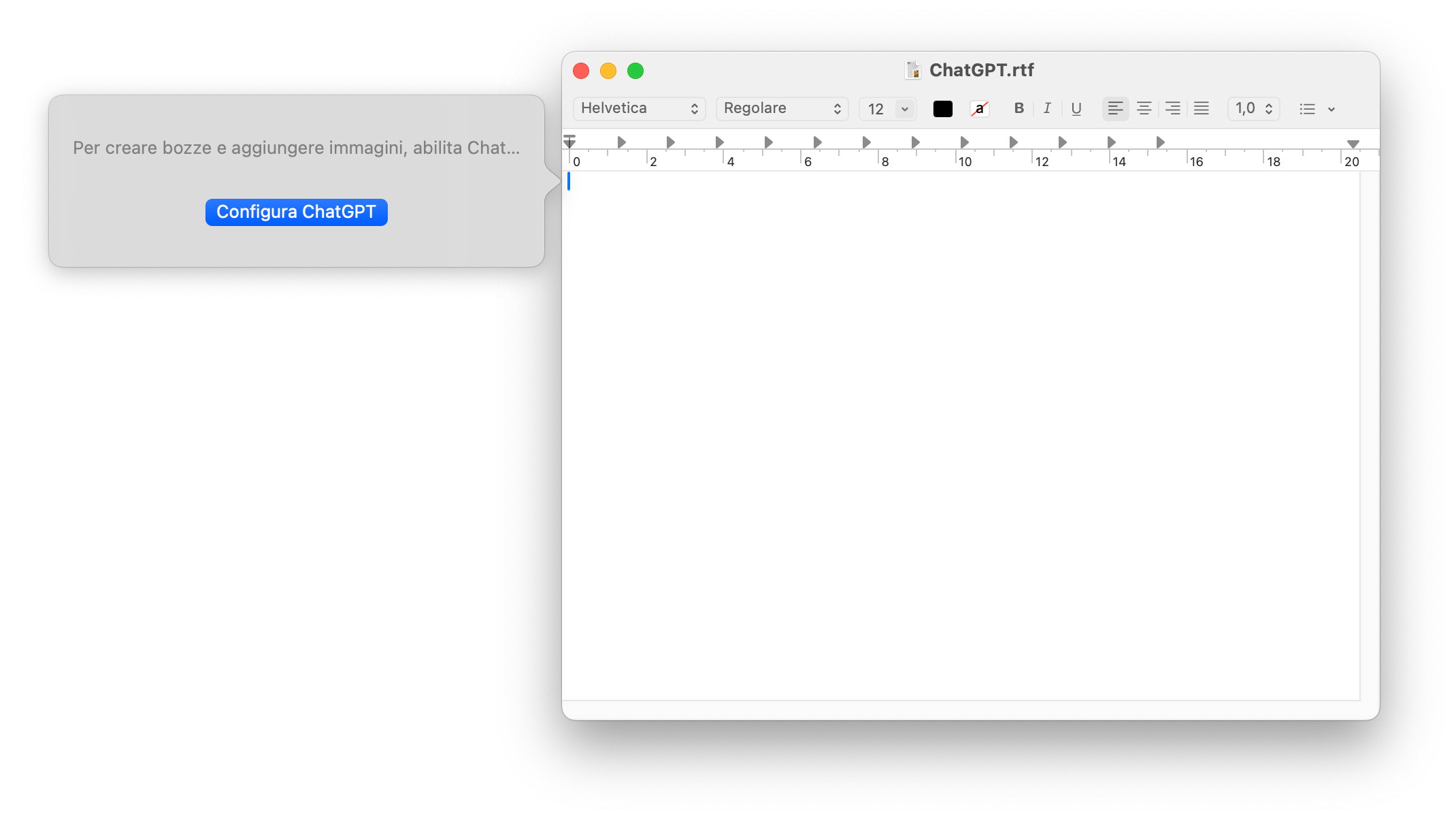Open the Helvetica font family dropdown
The width and height of the screenshot is (1456, 821).
pyautogui.click(x=639, y=109)
